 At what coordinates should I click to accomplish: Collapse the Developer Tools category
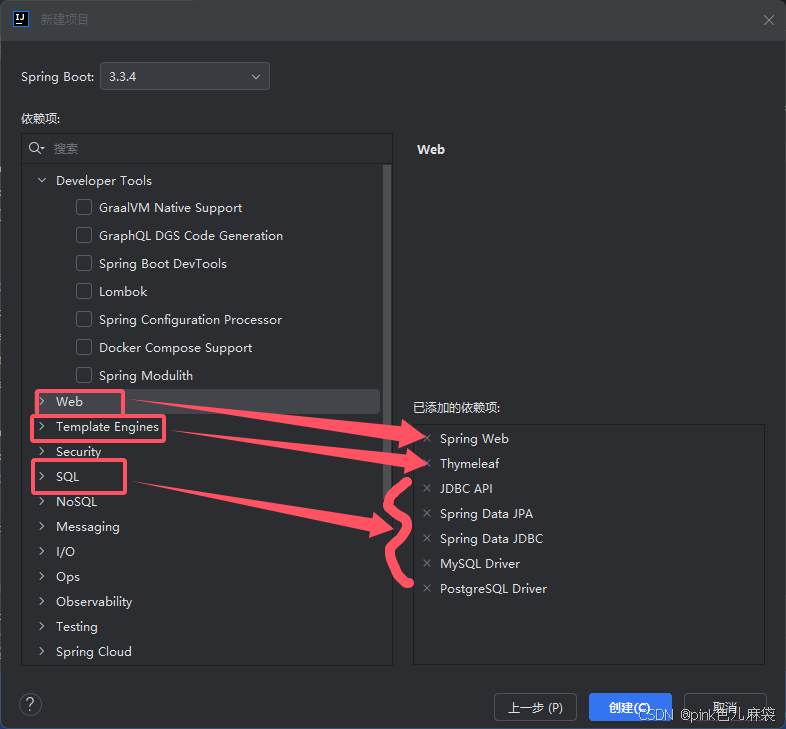click(x=42, y=180)
